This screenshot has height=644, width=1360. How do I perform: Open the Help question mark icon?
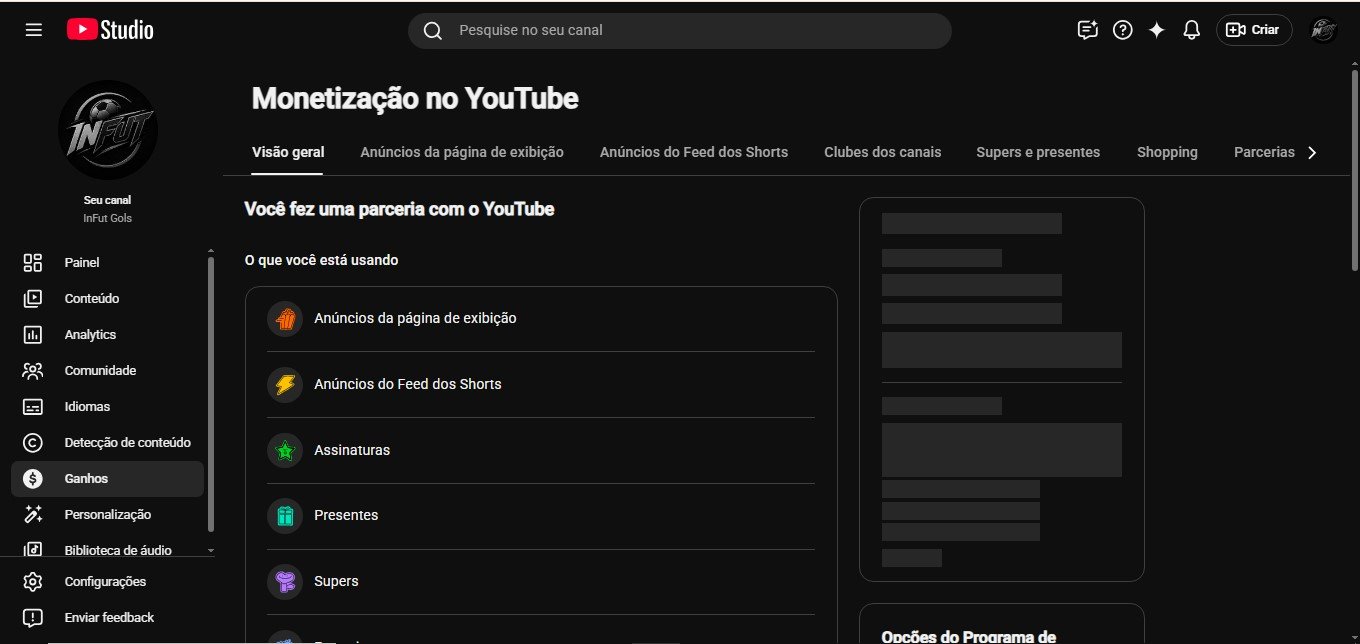[x=1123, y=30]
